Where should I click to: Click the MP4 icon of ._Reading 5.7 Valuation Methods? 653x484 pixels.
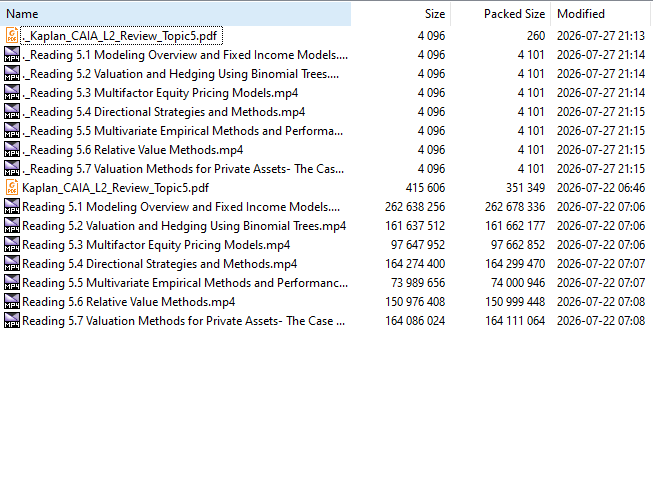[x=12, y=169]
